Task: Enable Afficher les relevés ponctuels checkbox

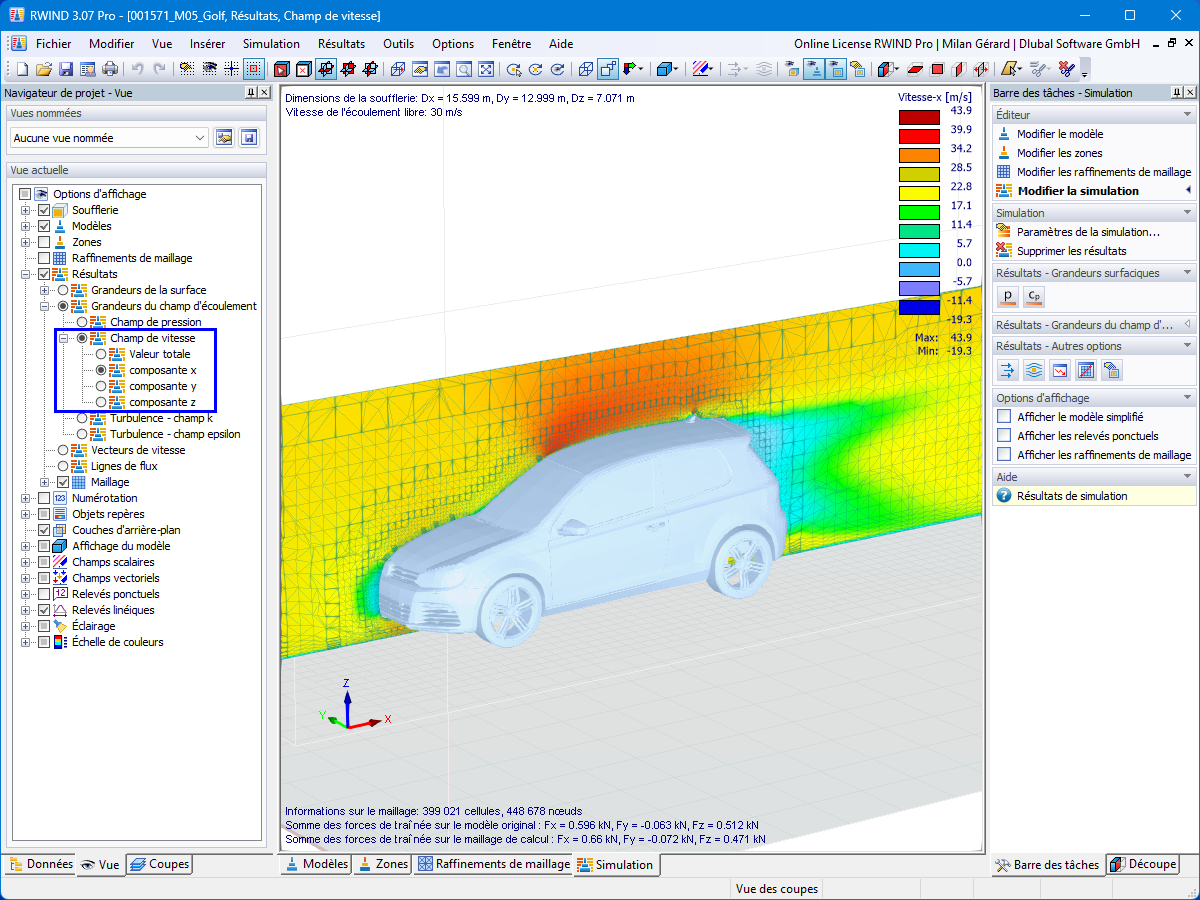Action: 1004,436
